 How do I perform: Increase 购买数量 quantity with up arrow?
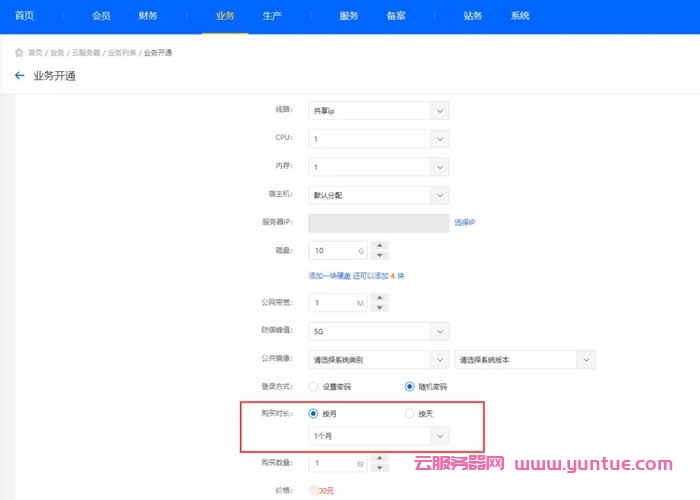coord(380,459)
